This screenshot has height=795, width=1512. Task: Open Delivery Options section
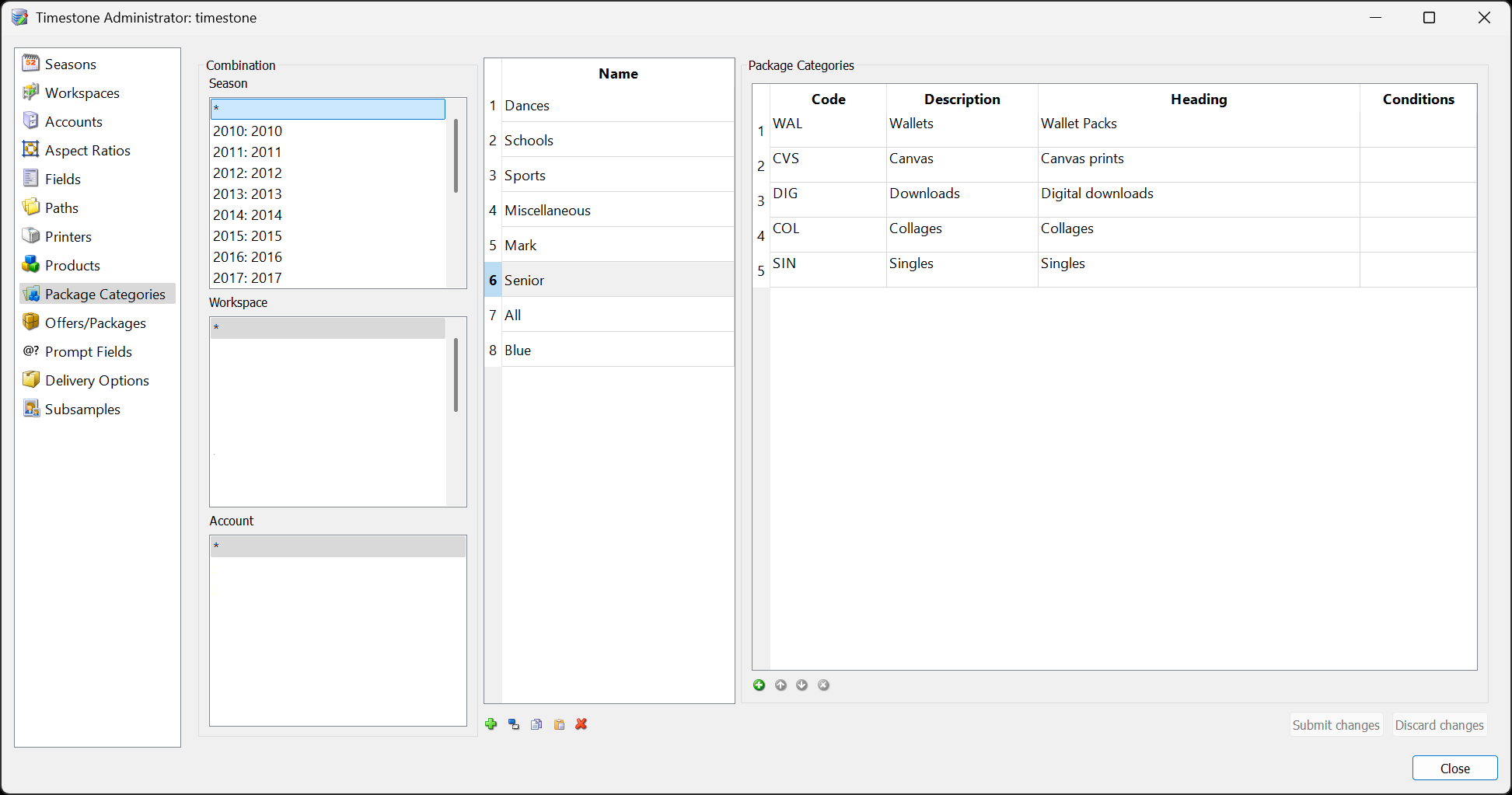click(96, 380)
